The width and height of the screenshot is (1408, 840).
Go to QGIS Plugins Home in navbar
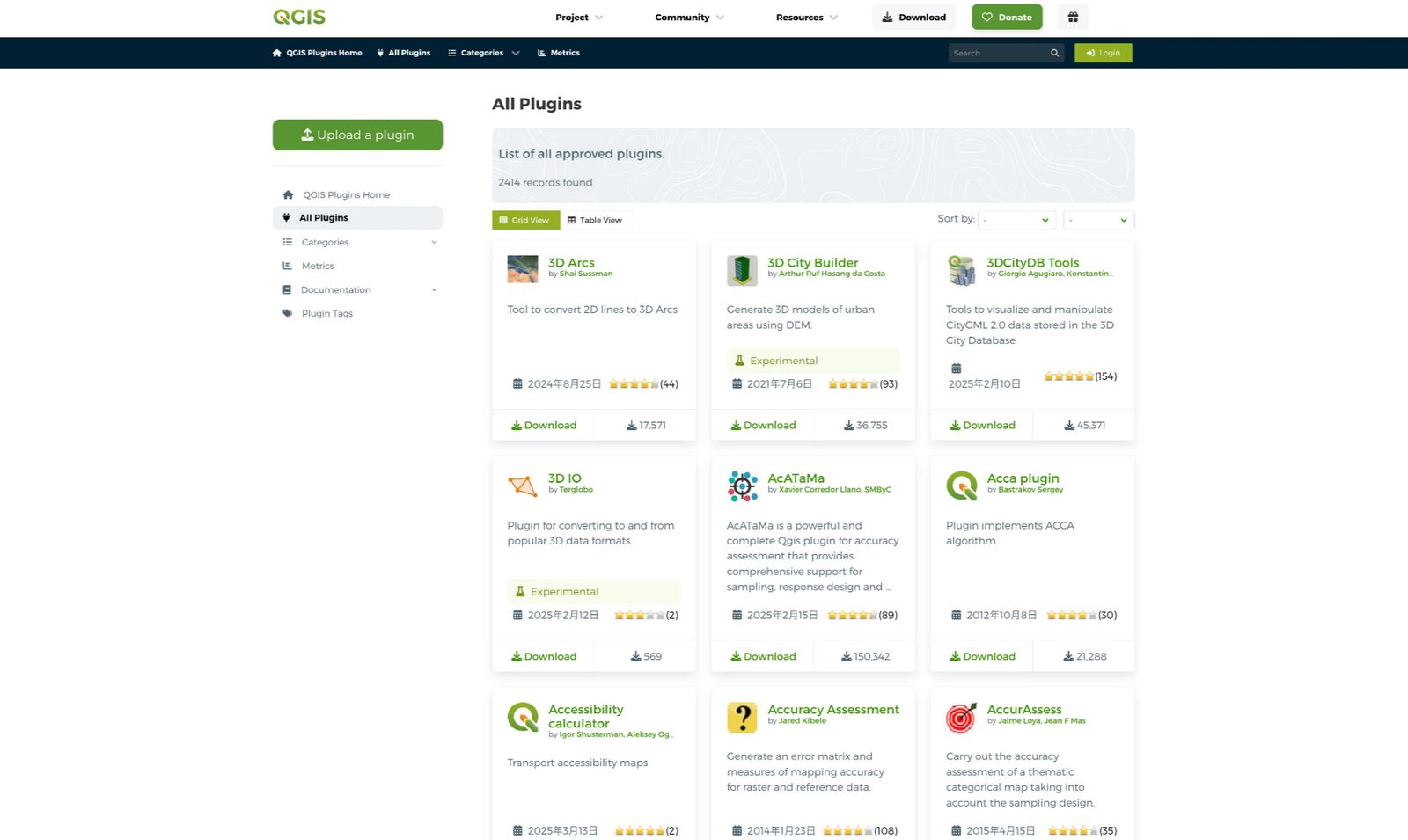(318, 53)
